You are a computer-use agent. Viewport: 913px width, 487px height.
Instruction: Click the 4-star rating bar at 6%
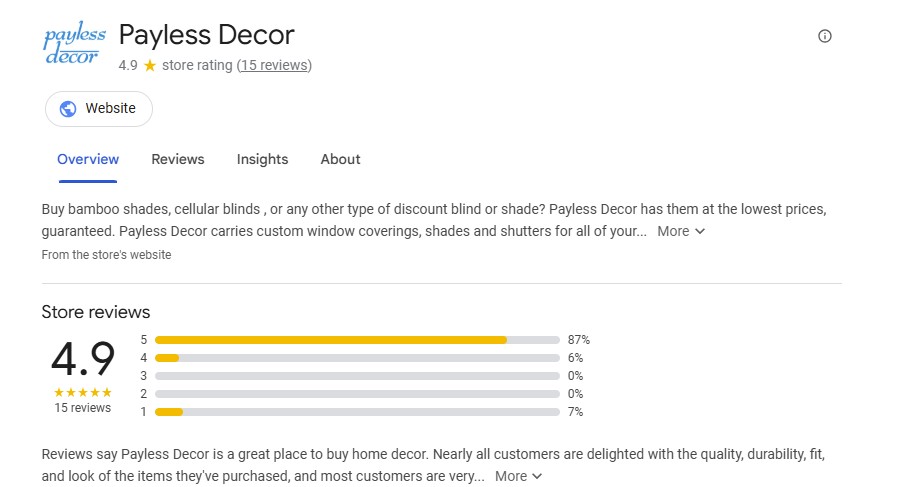tap(357, 358)
